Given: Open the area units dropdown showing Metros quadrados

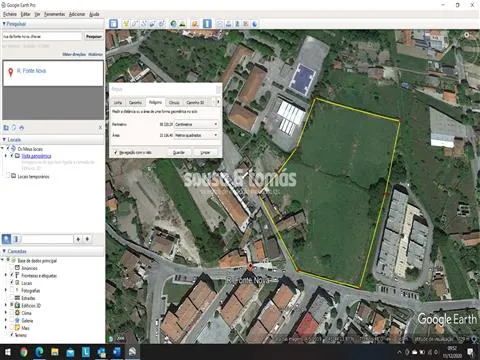Looking at the screenshot, I should coord(196,135).
